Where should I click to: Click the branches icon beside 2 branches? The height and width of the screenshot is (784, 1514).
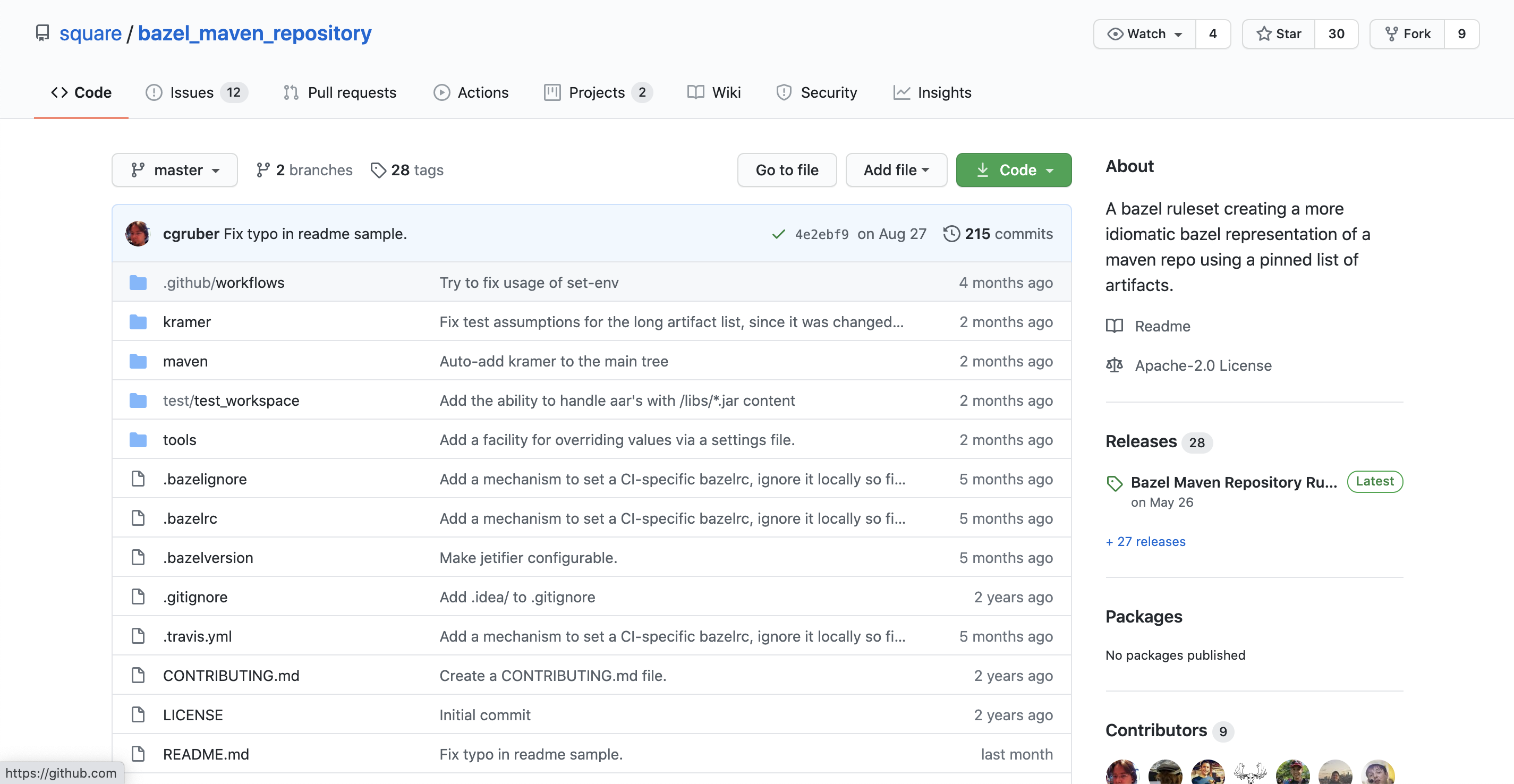tap(263, 171)
